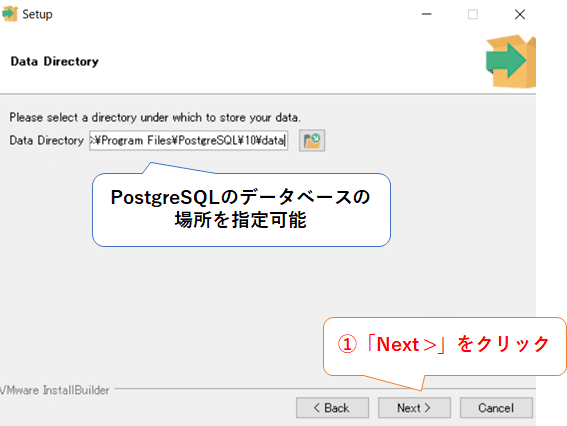Cancel the PostgreSQL setup
The width and height of the screenshot is (567, 426).
[496, 408]
